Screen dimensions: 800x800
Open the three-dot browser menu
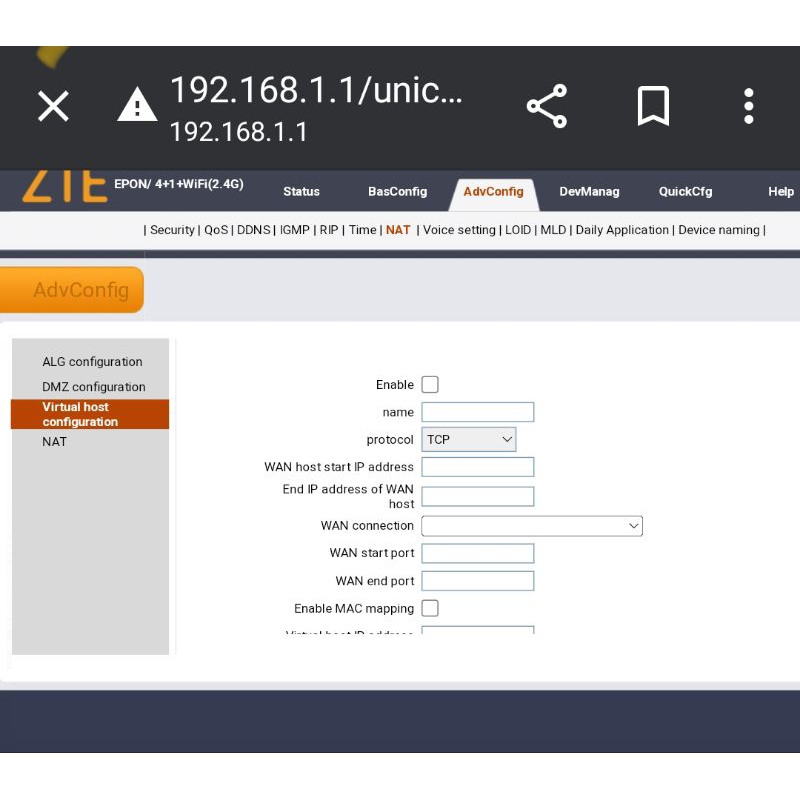coord(748,106)
